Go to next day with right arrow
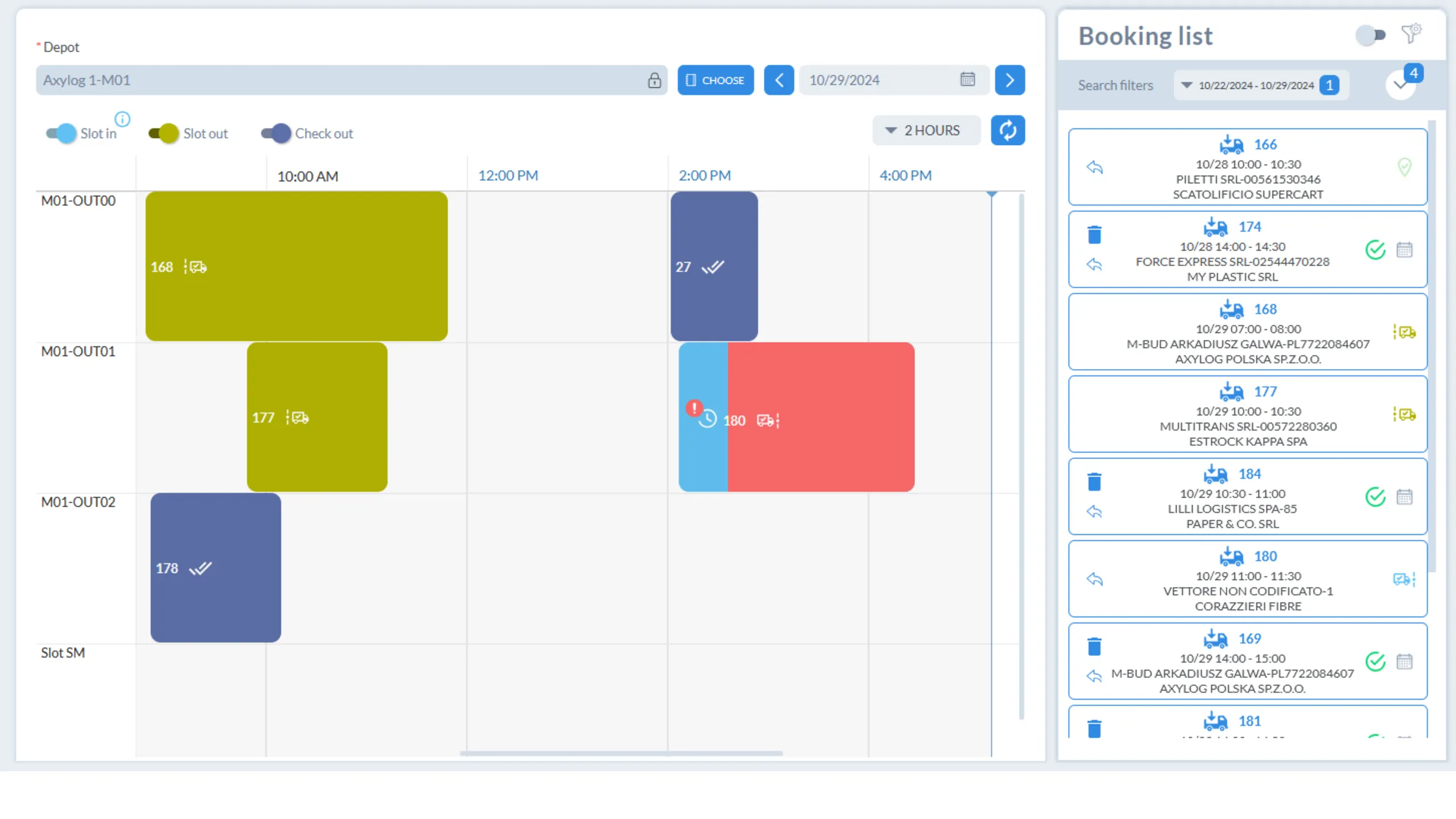This screenshot has width=1456, height=819. point(1010,80)
